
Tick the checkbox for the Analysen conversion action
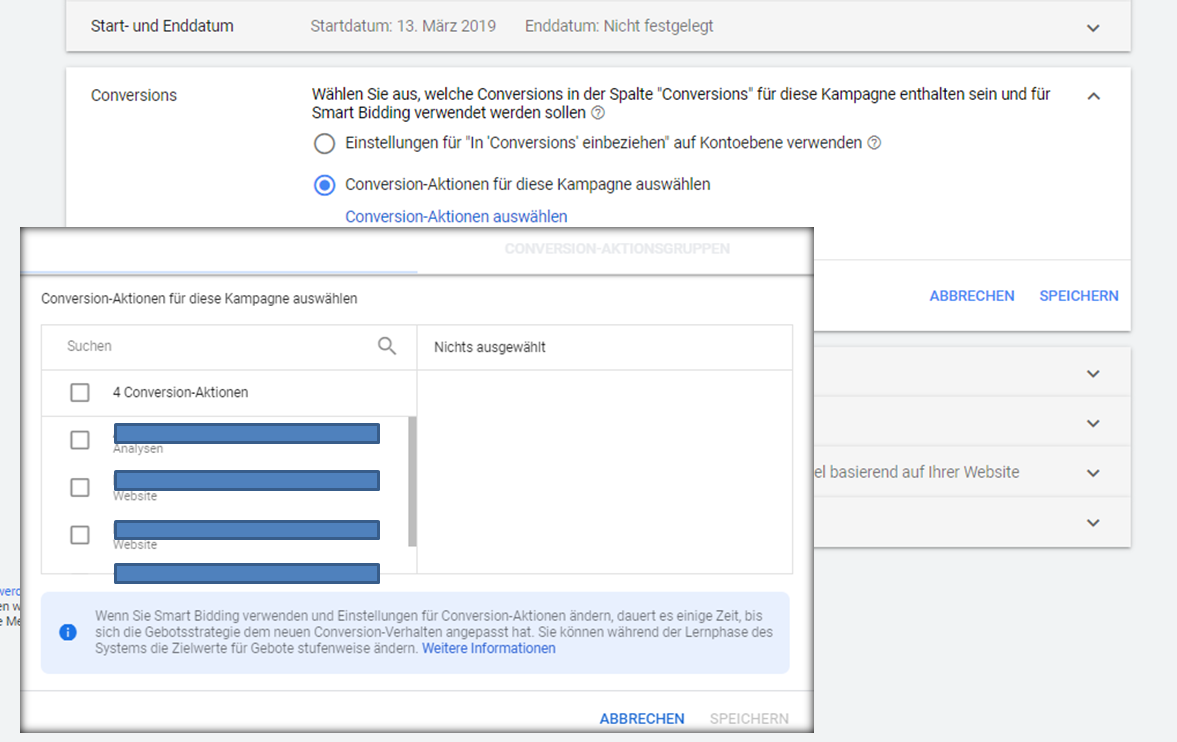[x=80, y=440]
